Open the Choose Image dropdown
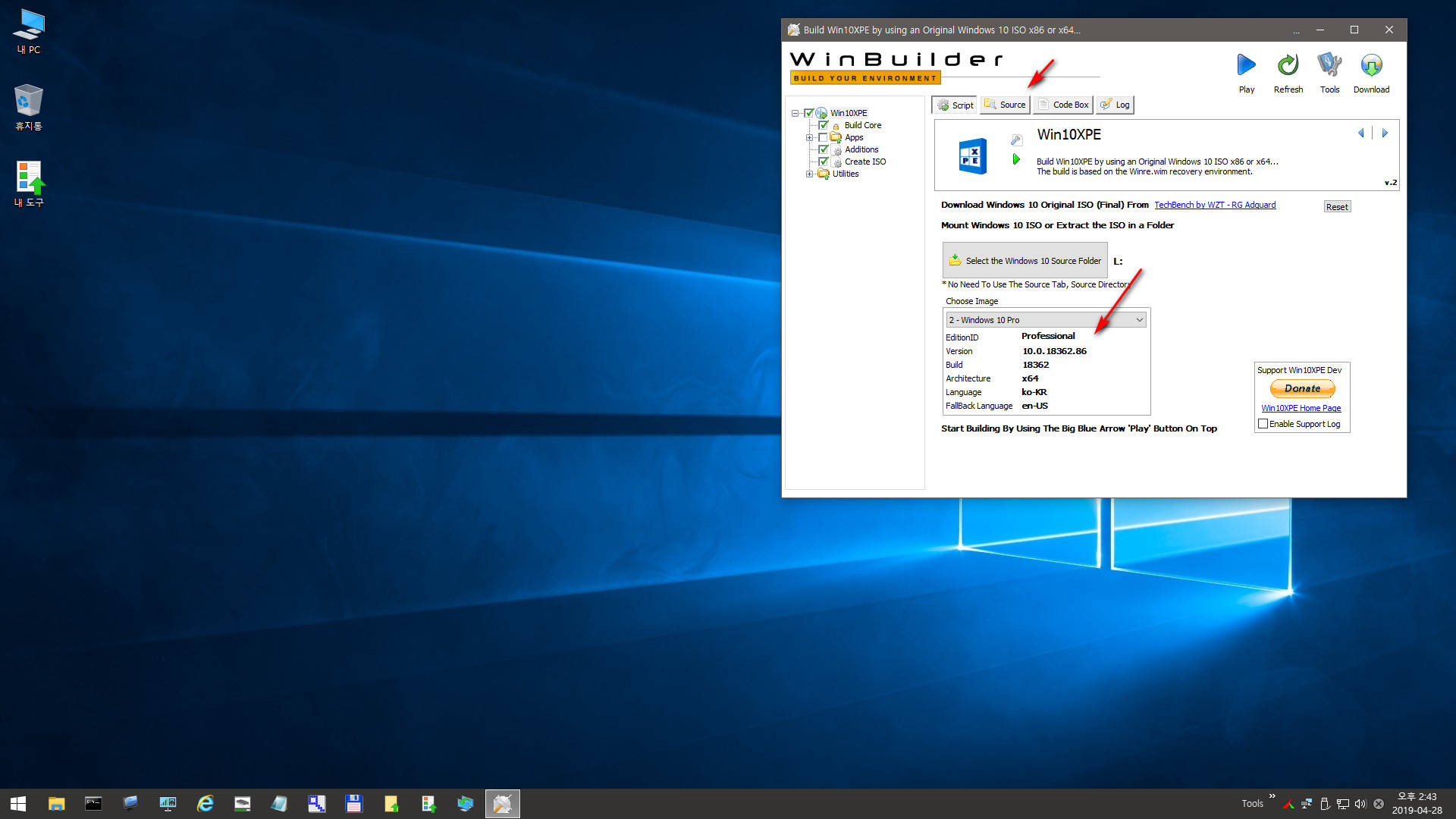Viewport: 1456px width, 819px height. click(x=1046, y=320)
